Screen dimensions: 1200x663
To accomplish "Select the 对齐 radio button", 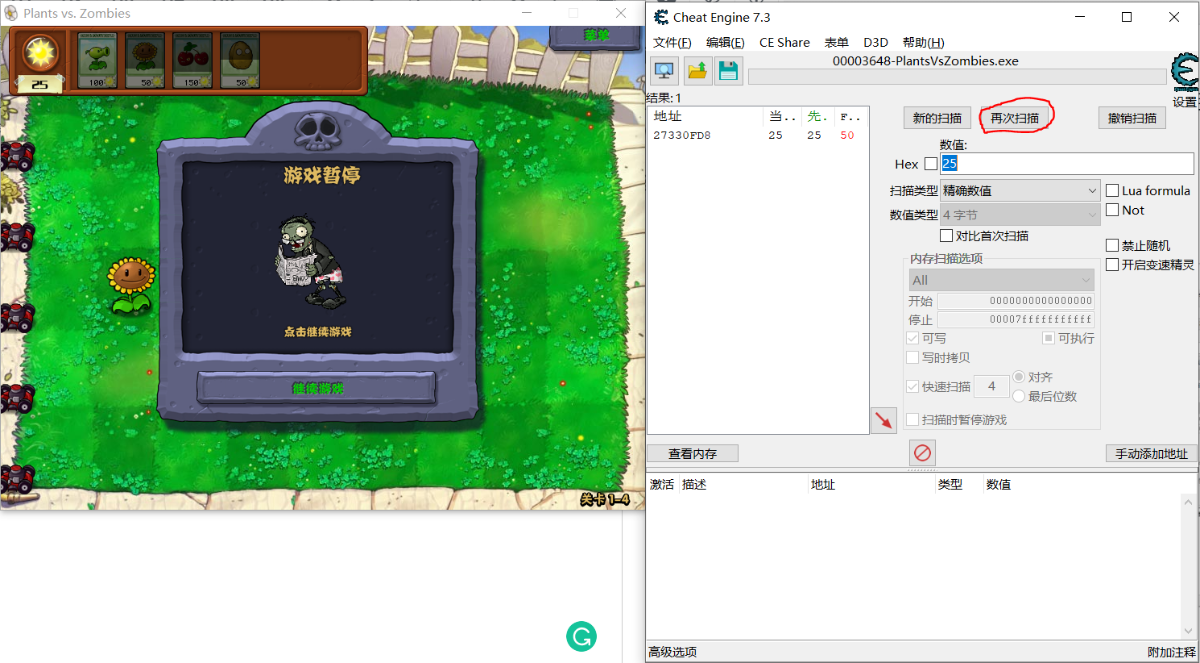I will click(1019, 377).
